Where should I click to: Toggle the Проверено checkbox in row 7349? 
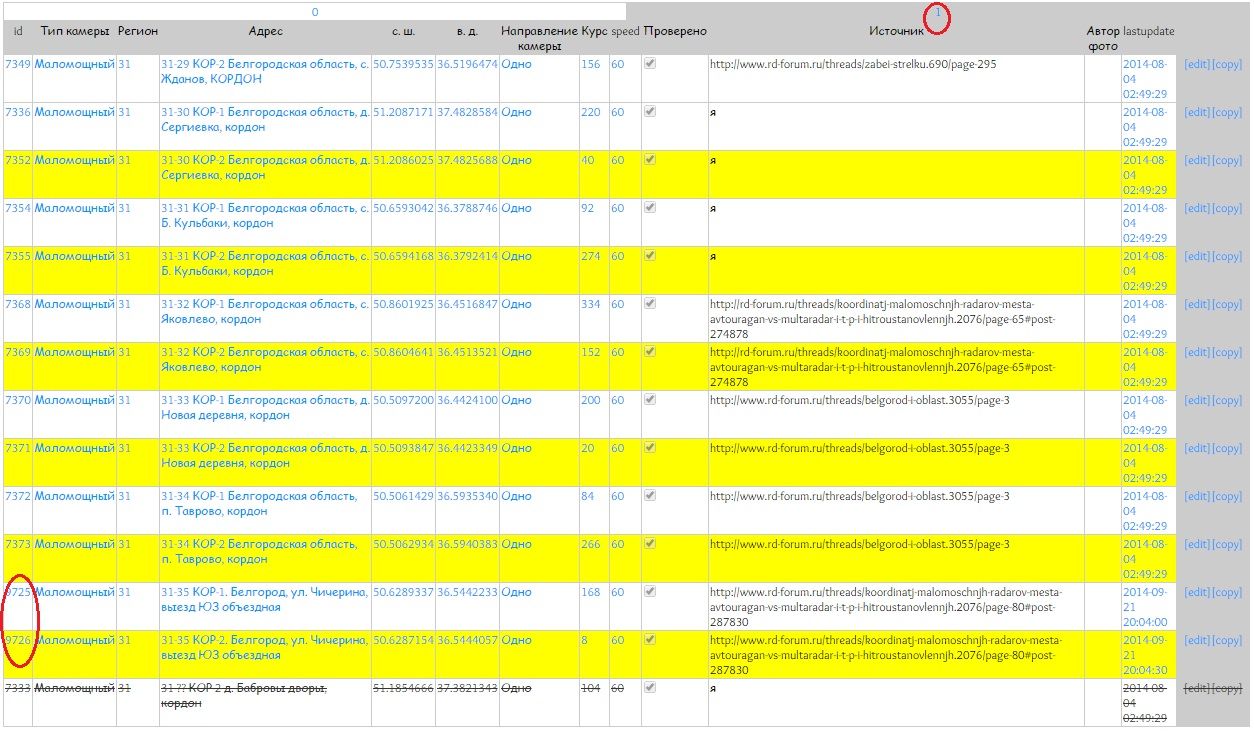click(x=650, y=63)
